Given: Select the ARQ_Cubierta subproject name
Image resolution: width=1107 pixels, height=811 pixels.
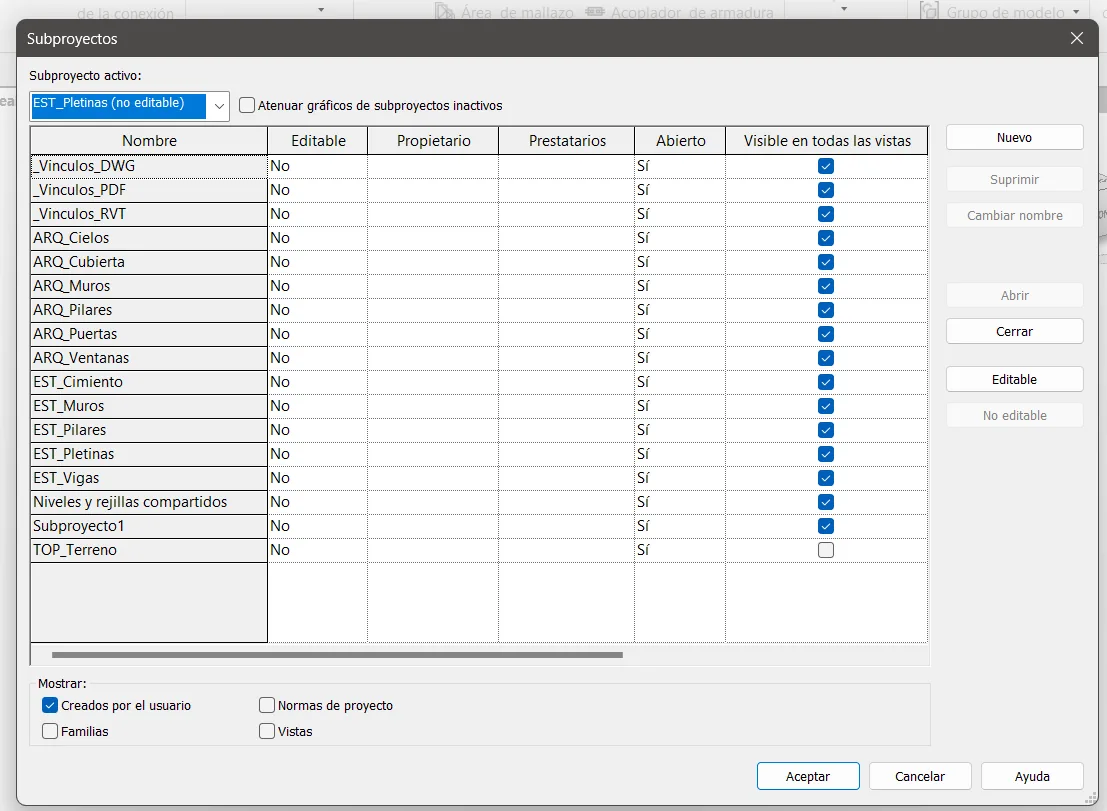Looking at the screenshot, I should click(149, 262).
